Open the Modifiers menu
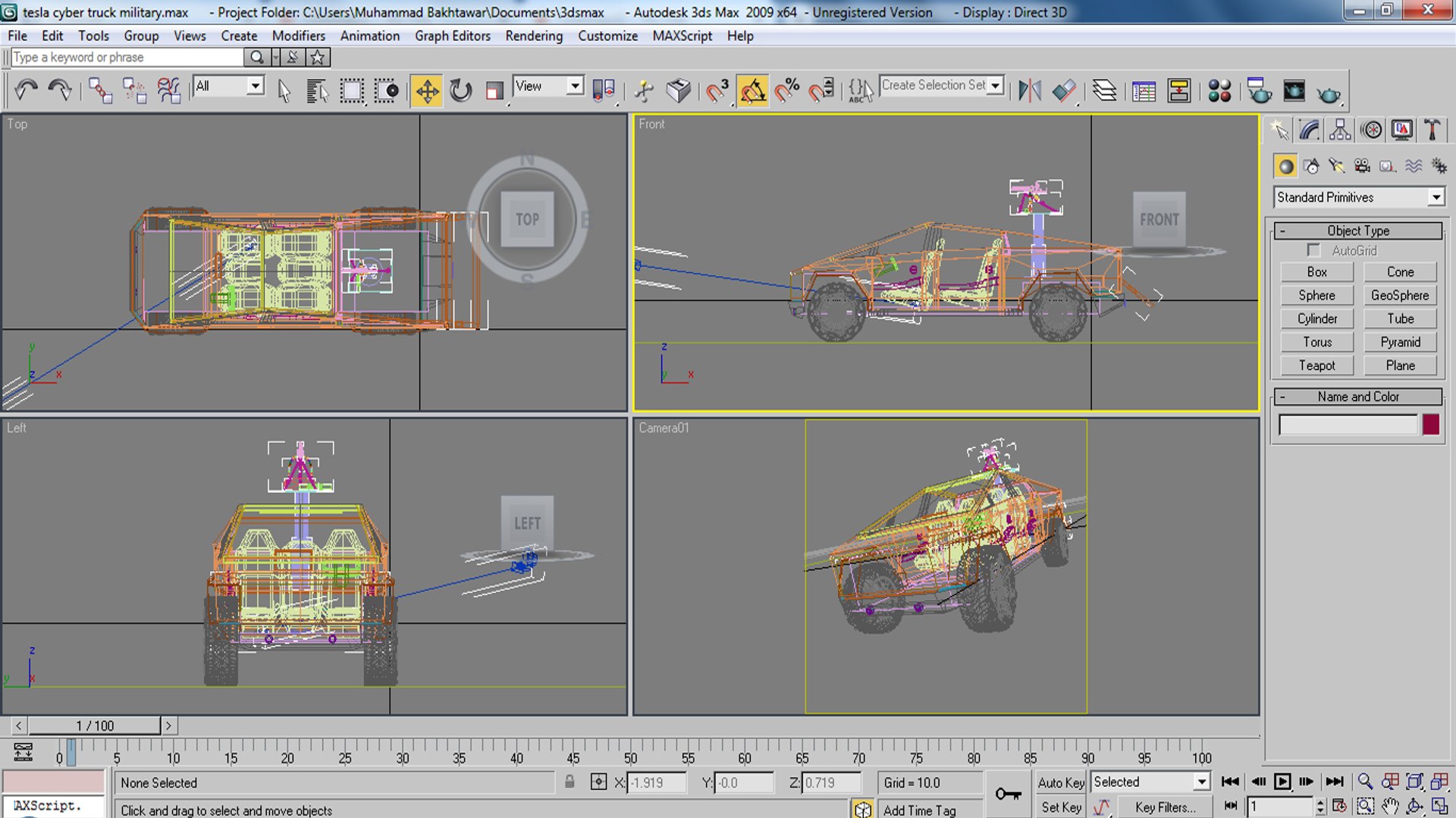Image resolution: width=1456 pixels, height=818 pixels. point(299,36)
